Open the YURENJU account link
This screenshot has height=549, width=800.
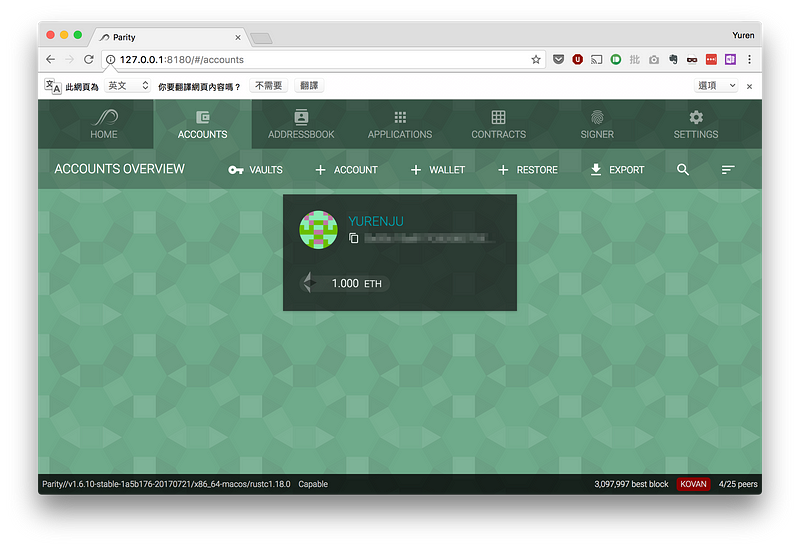(376, 221)
